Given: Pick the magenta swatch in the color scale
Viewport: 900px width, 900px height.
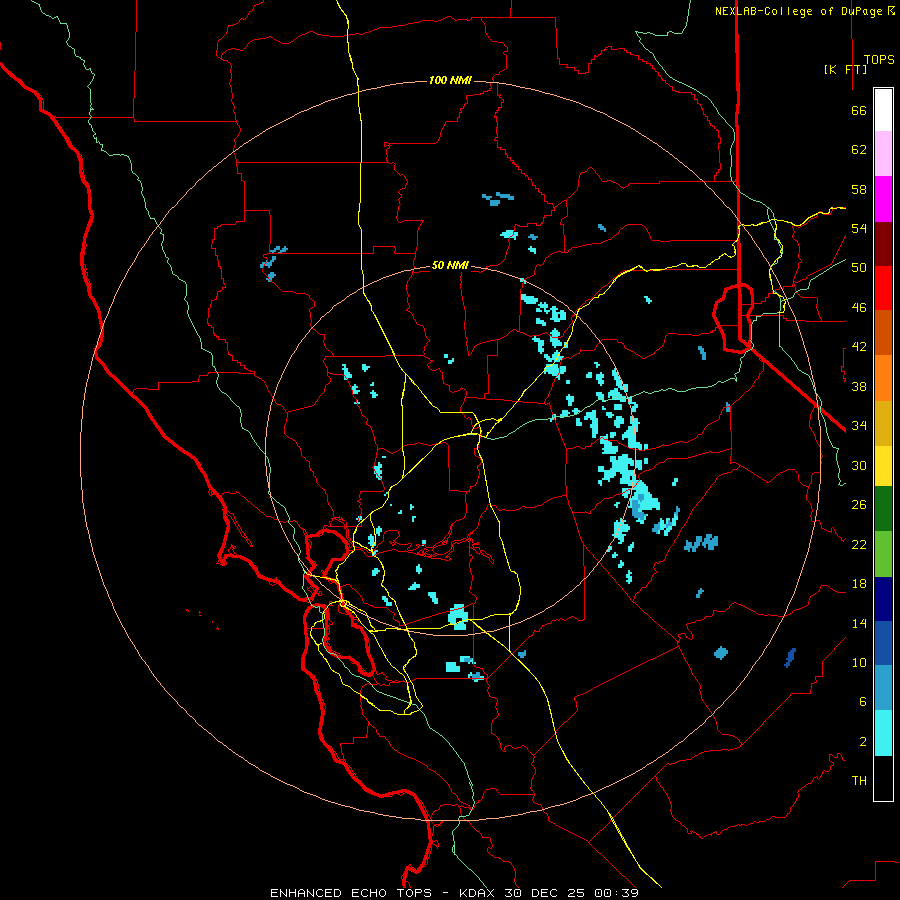Looking at the screenshot, I should tap(883, 199).
